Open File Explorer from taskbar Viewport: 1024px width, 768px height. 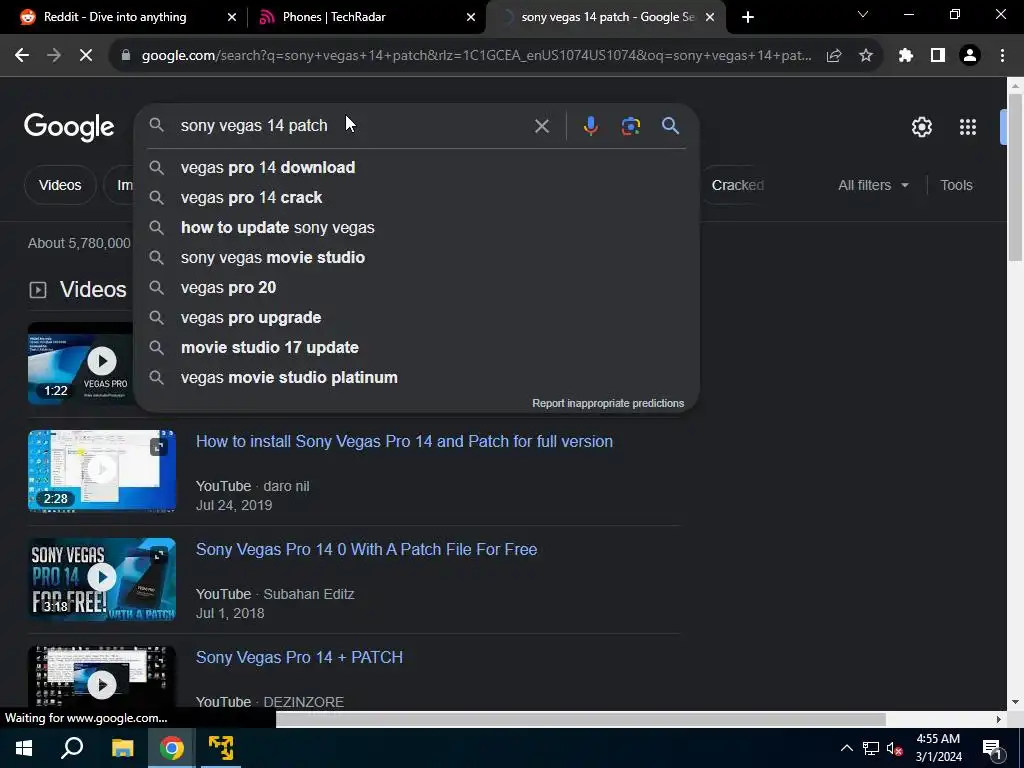coord(122,748)
